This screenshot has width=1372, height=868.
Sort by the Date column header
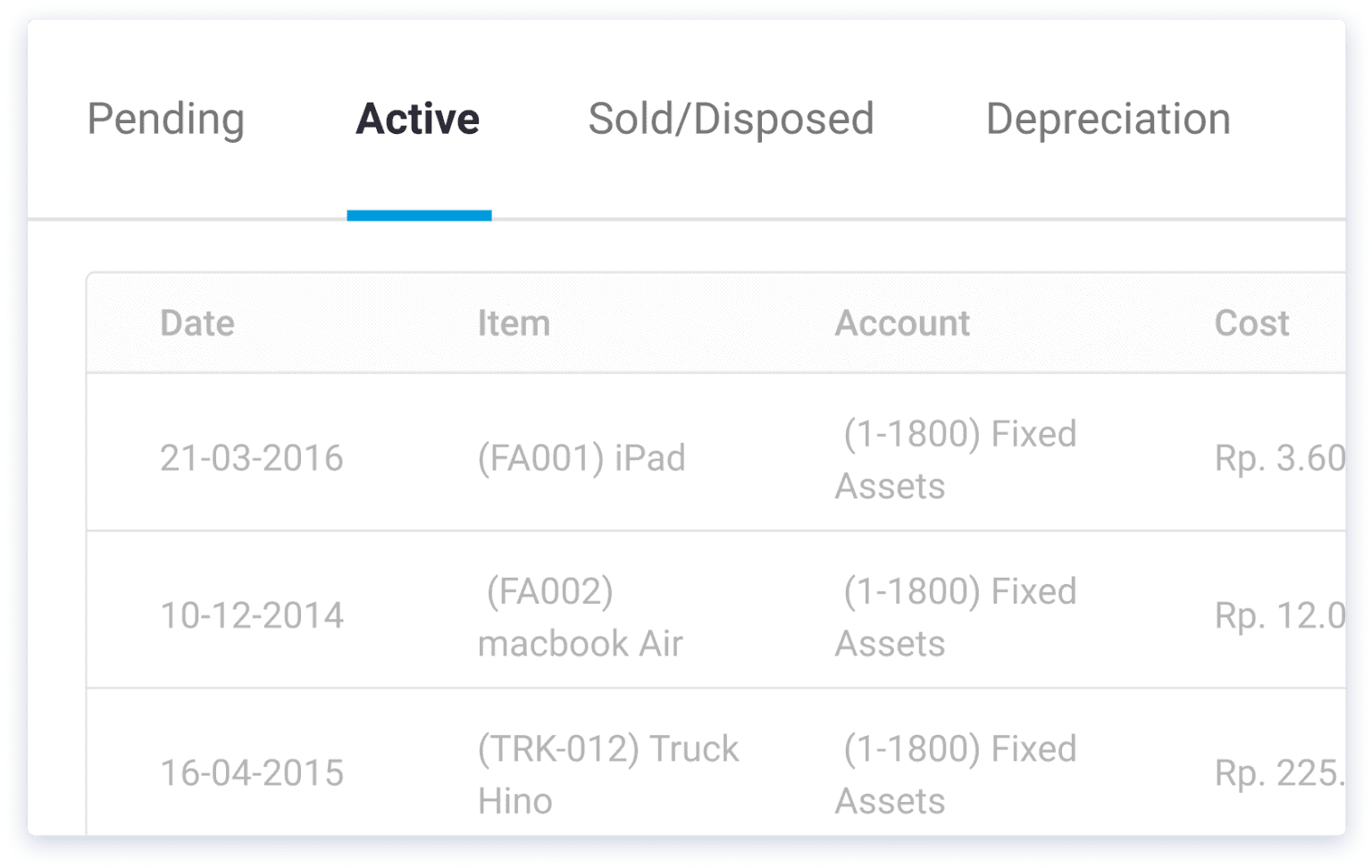click(197, 323)
